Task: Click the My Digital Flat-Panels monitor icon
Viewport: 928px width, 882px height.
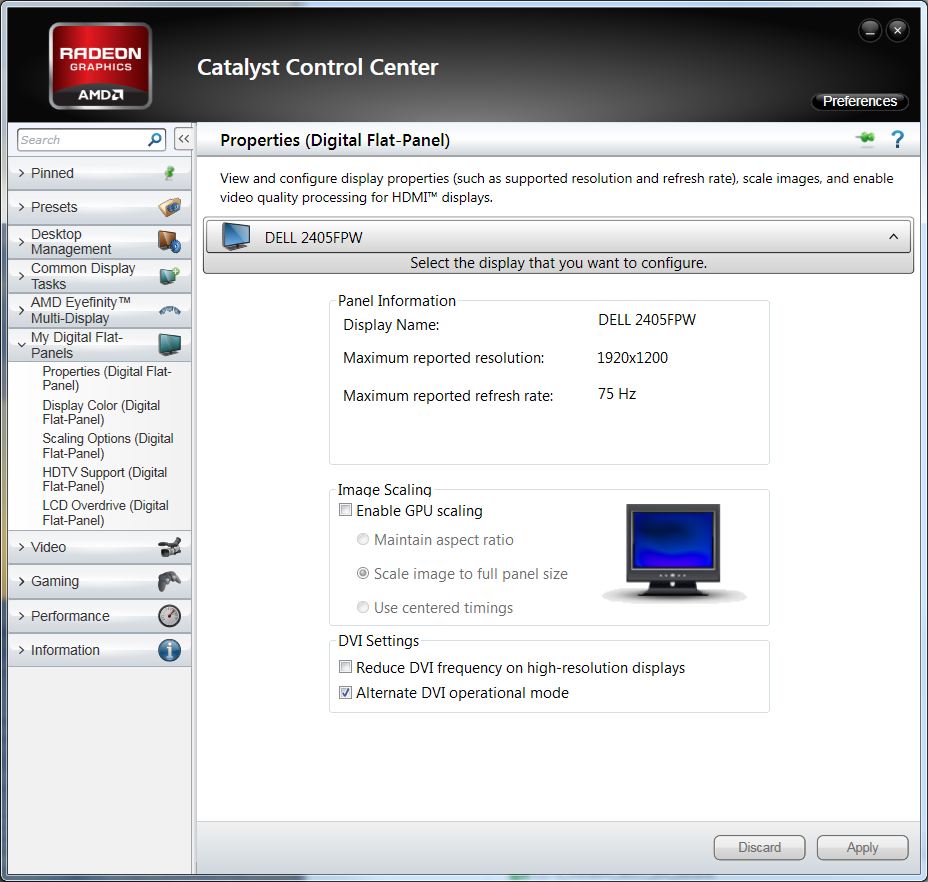Action: pyautogui.click(x=170, y=345)
